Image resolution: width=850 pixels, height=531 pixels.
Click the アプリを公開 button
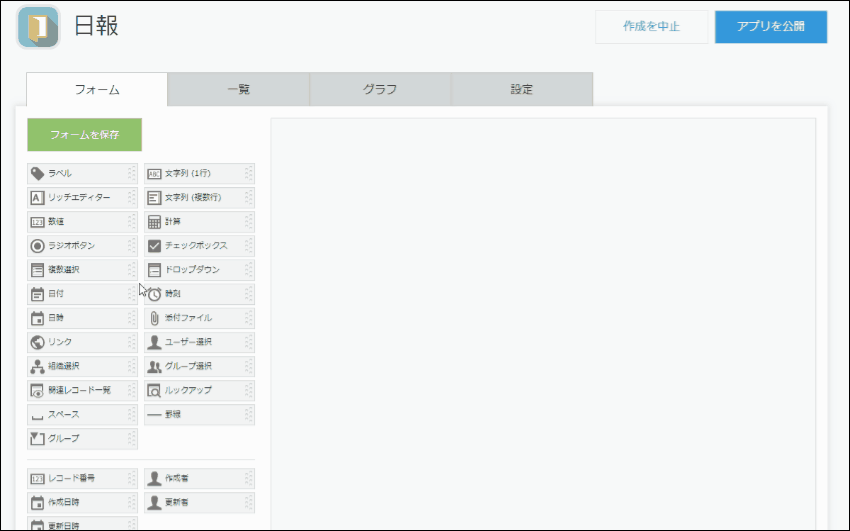click(770, 27)
